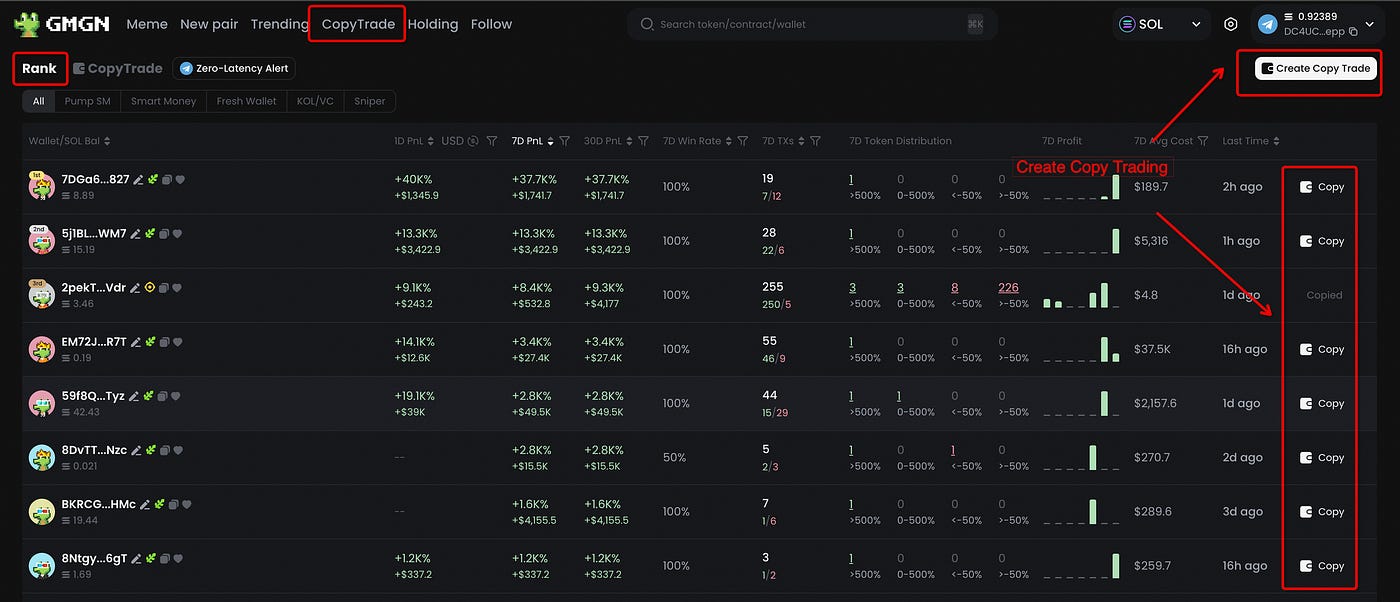Open Follow in top navigation
Image resolution: width=1400 pixels, height=602 pixels.
click(491, 24)
